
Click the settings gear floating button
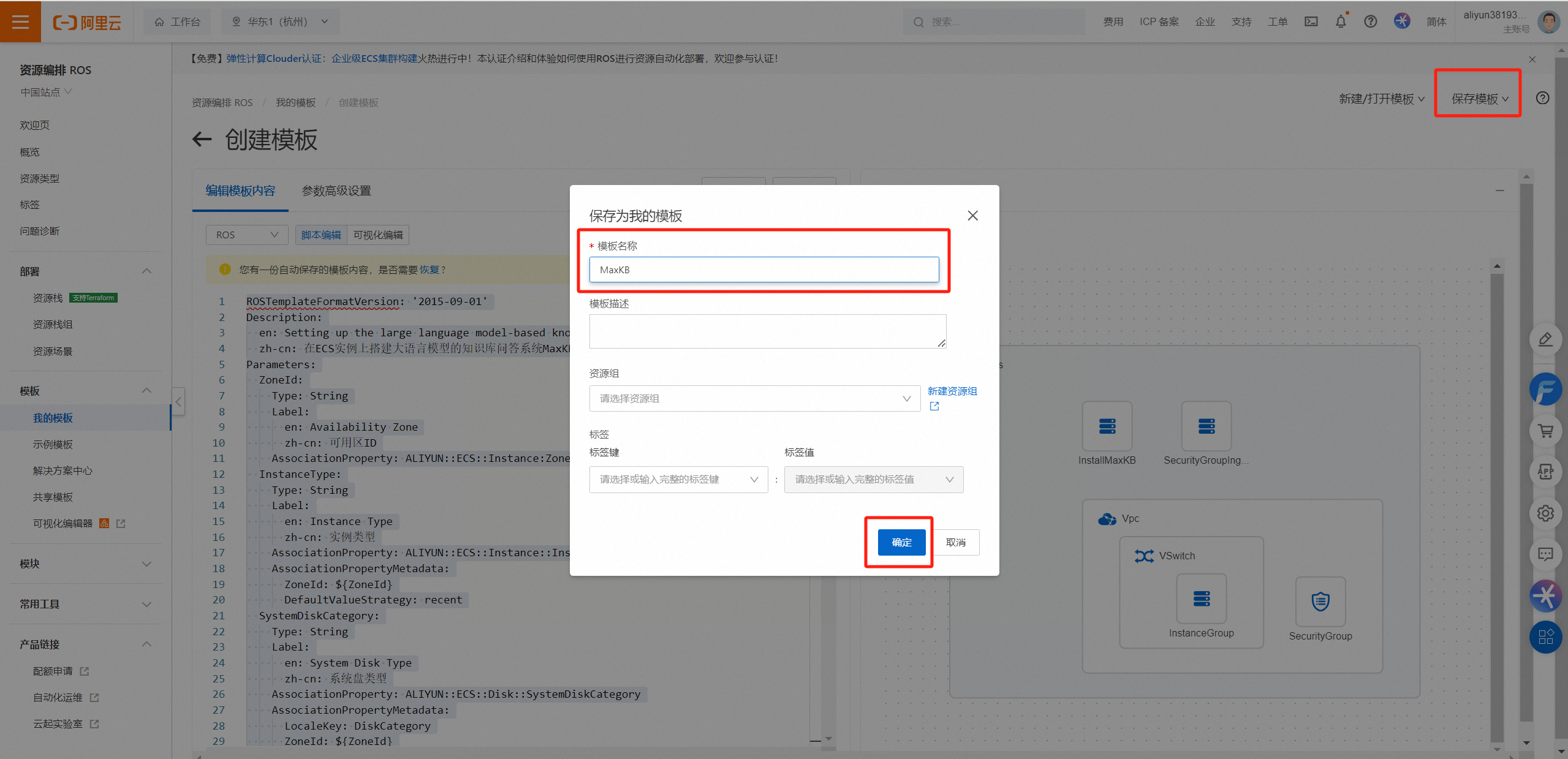pos(1545,513)
